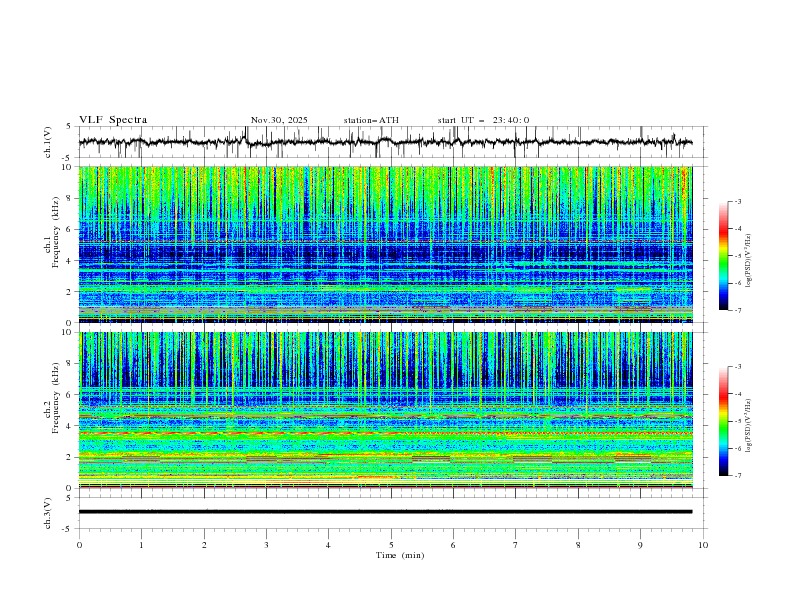Click the 'VLF Spectra' title text

tap(113, 120)
